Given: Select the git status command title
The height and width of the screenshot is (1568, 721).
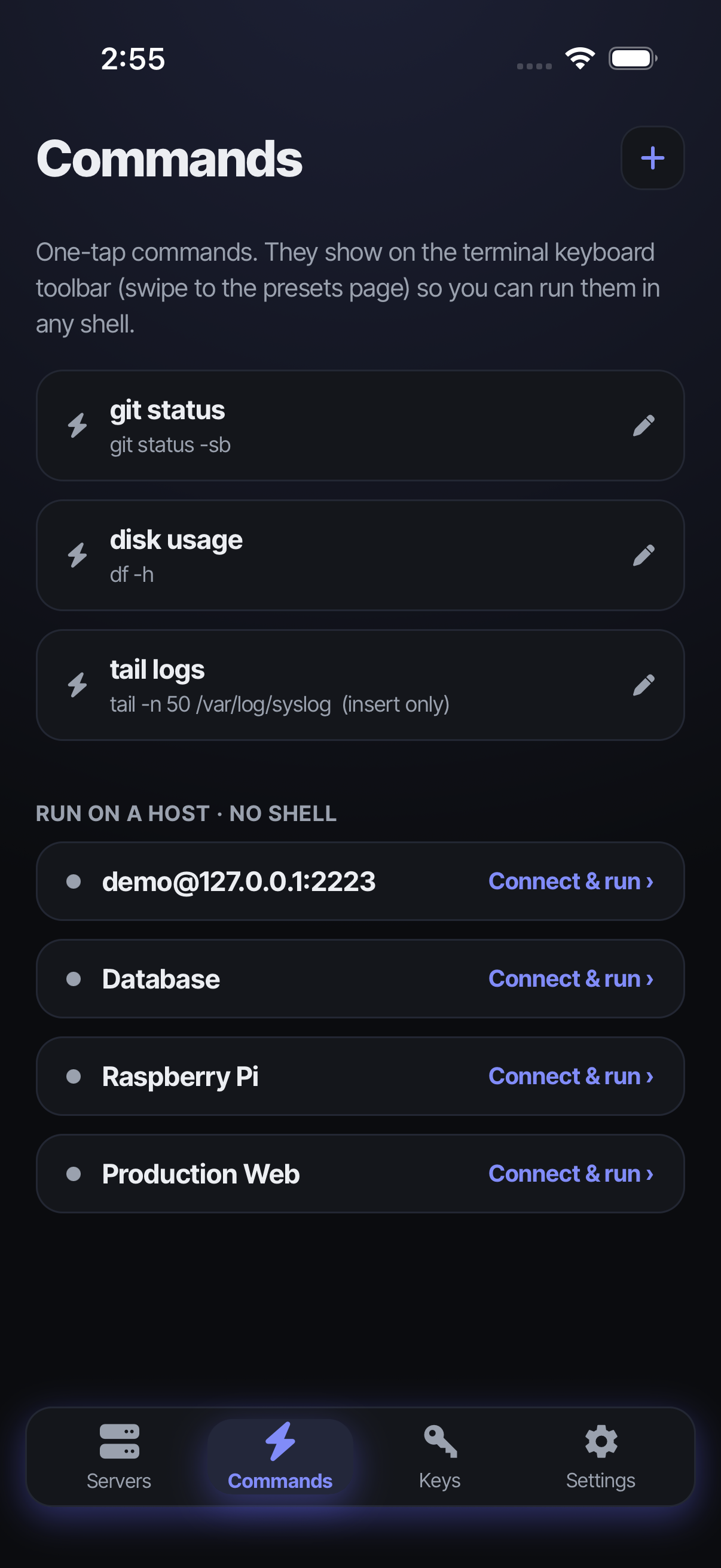Looking at the screenshot, I should pyautogui.click(x=167, y=410).
